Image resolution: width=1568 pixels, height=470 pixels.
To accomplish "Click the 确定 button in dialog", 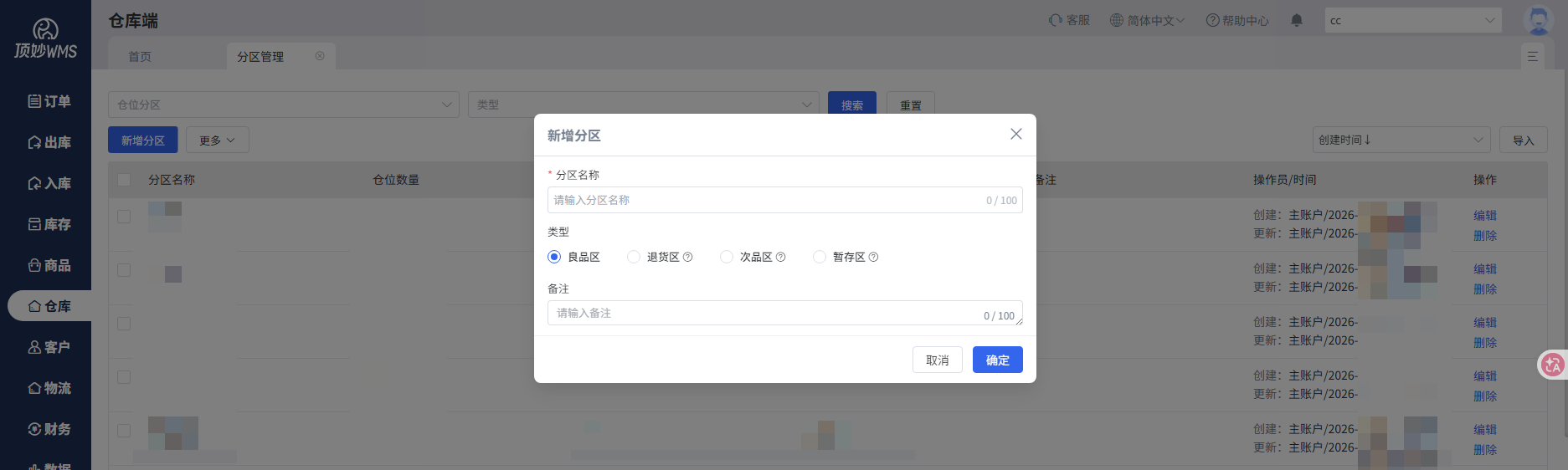I will (998, 360).
